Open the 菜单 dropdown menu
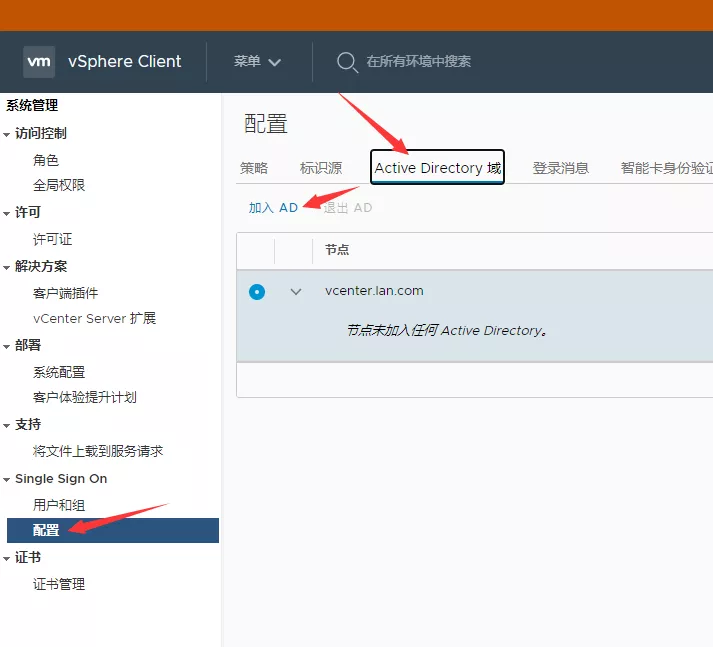The image size is (713, 647). click(257, 62)
